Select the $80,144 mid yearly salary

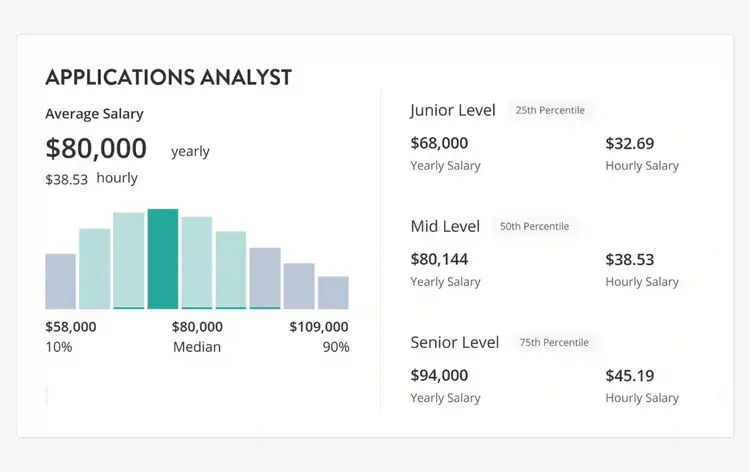439,259
